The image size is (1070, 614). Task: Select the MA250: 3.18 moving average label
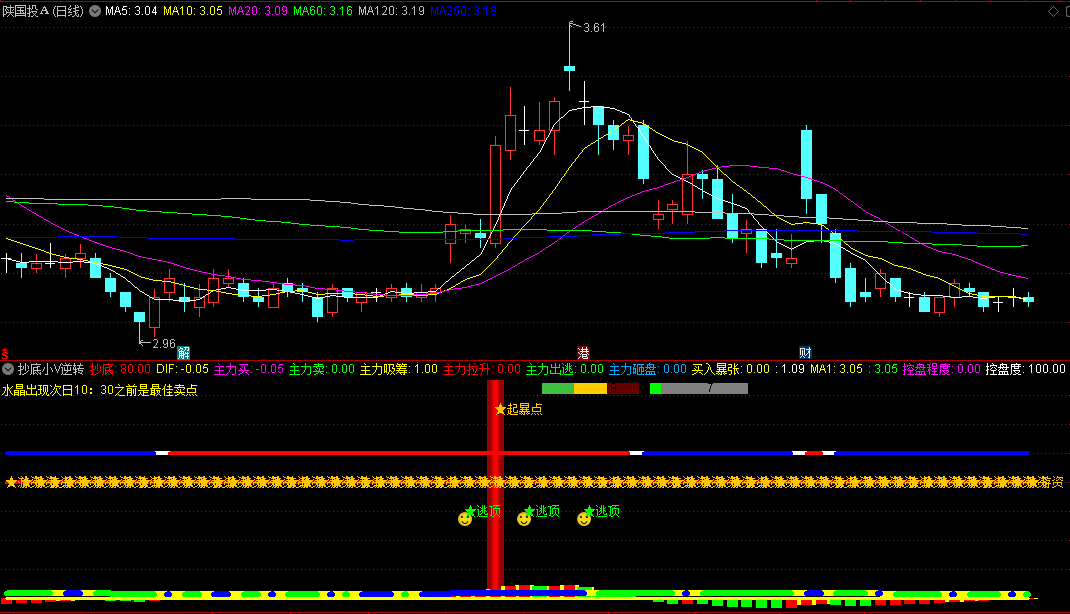(x=463, y=11)
